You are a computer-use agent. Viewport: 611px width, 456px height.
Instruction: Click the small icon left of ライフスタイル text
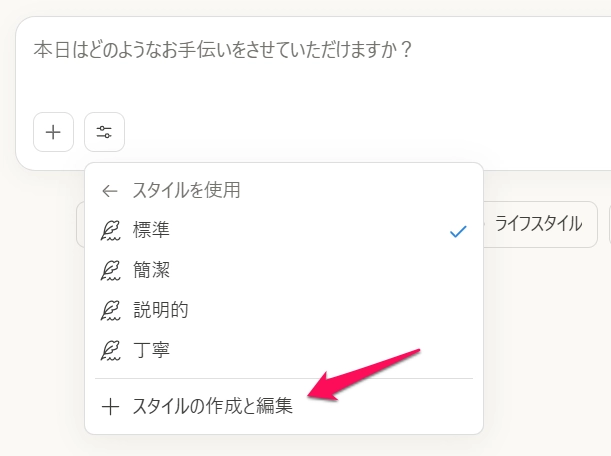tap(484, 224)
